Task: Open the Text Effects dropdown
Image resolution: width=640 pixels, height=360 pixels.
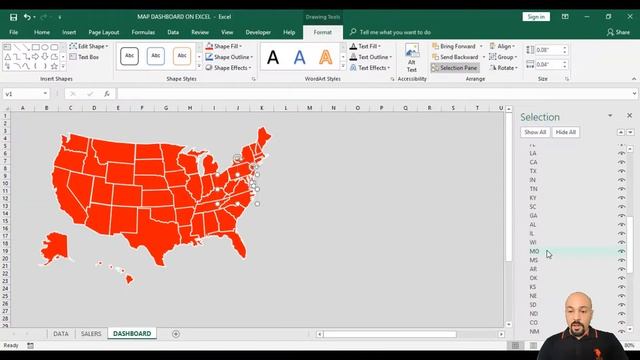Action: pyautogui.click(x=370, y=68)
